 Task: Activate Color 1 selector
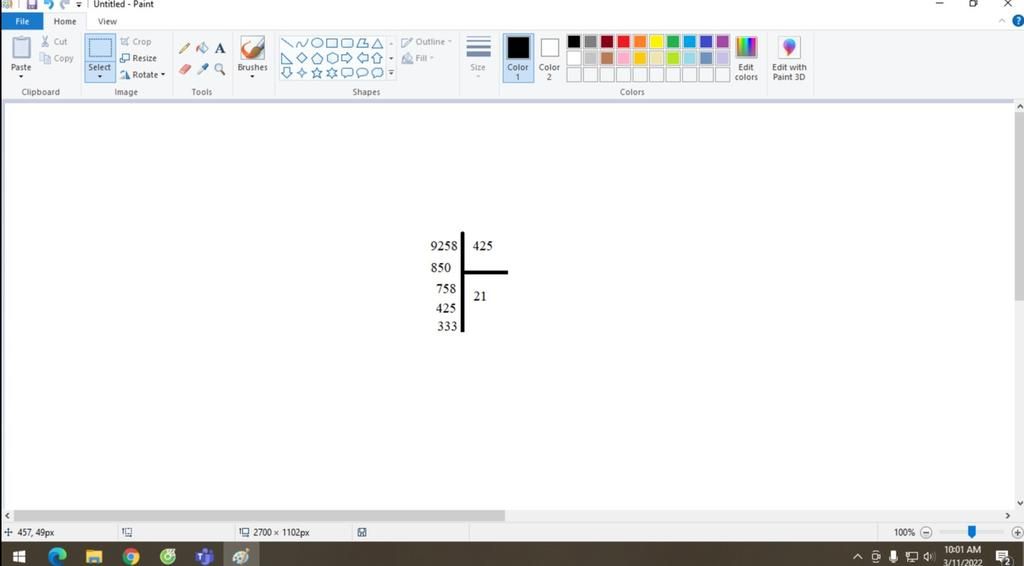518,57
